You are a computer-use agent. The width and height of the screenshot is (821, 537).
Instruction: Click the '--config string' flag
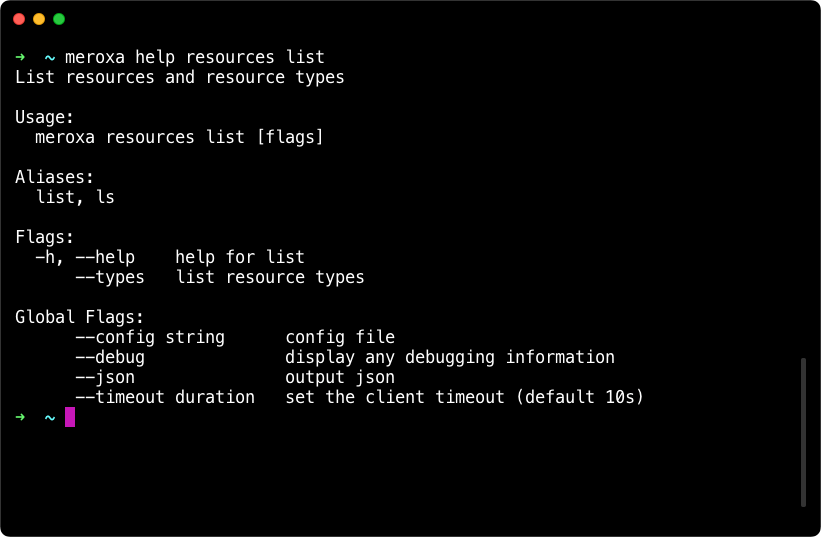150,337
